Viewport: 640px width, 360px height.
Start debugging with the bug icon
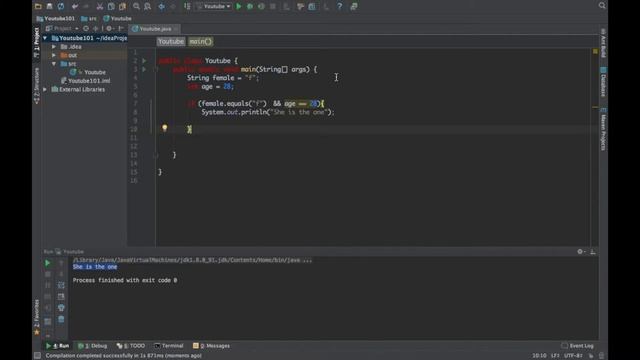[x=250, y=6]
